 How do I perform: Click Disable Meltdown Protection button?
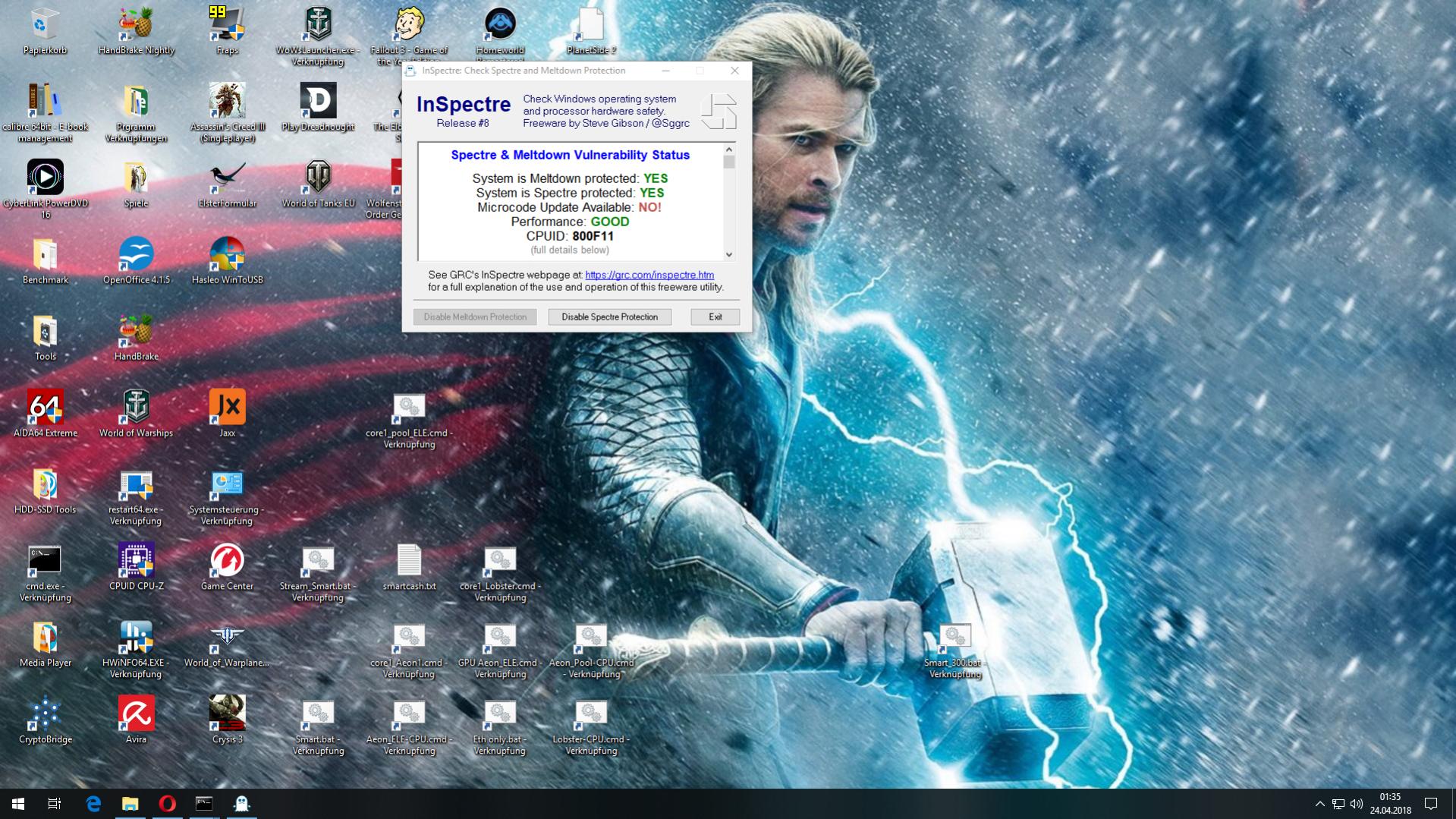point(475,317)
